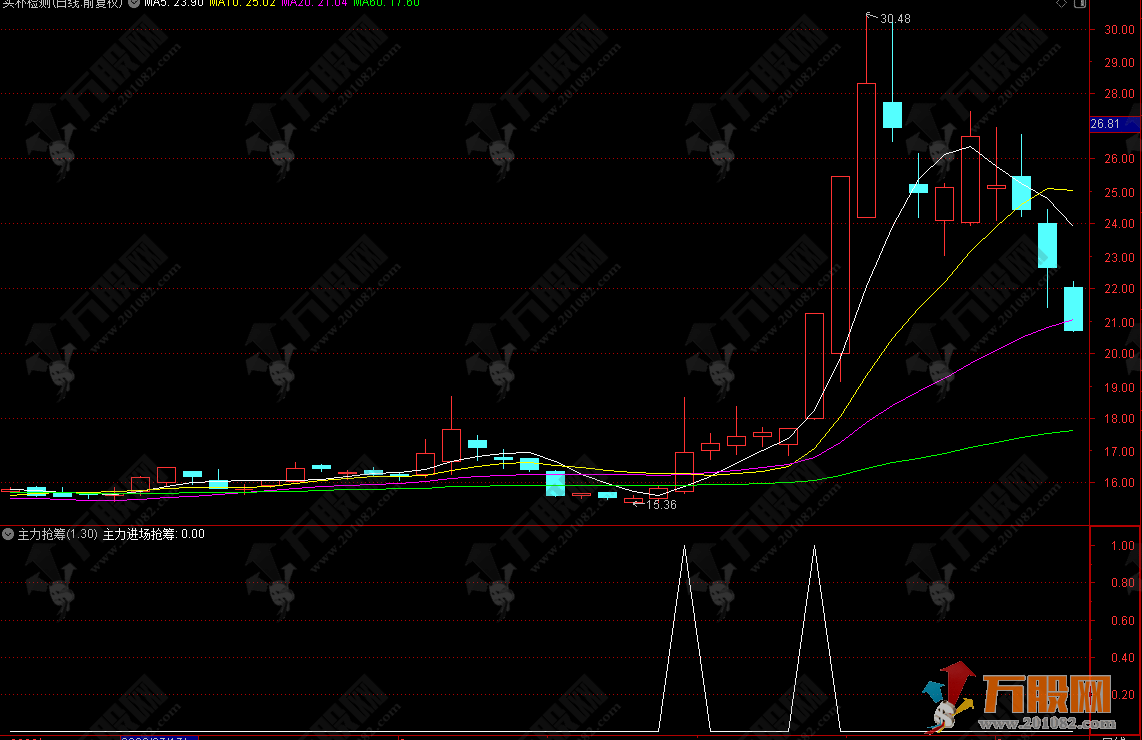Click 22.00 on the price axis
The image size is (1142, 740).
tap(1119, 289)
